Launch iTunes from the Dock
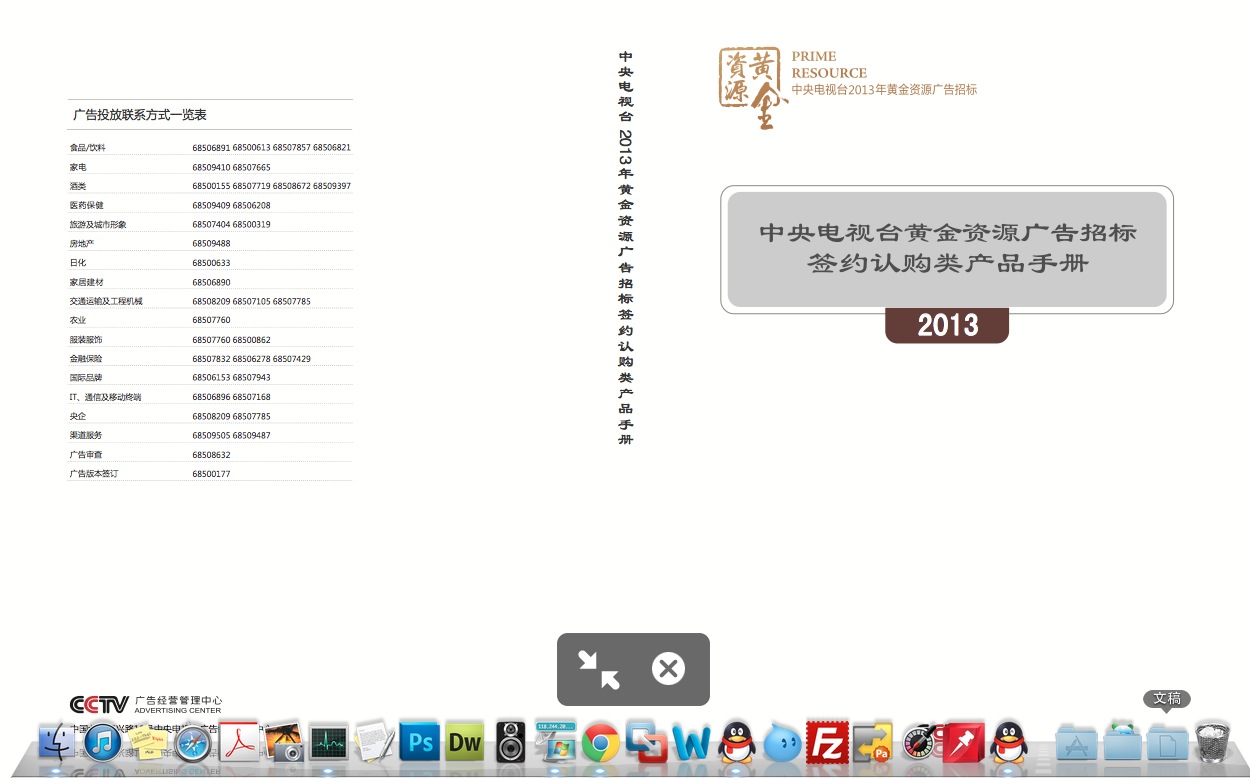Viewport: 1250px width, 778px height. 103,743
